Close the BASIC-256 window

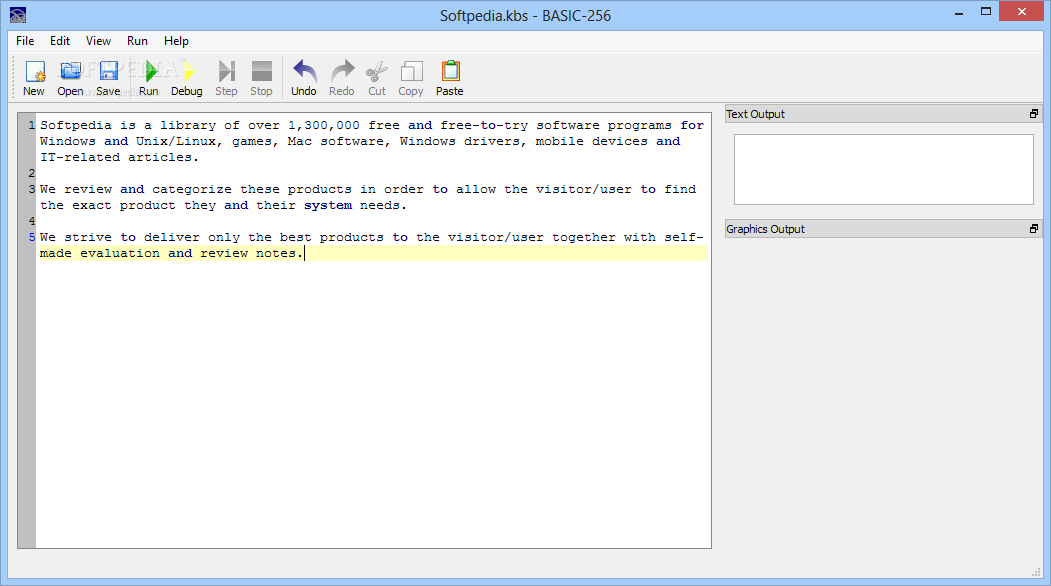(x=1022, y=11)
